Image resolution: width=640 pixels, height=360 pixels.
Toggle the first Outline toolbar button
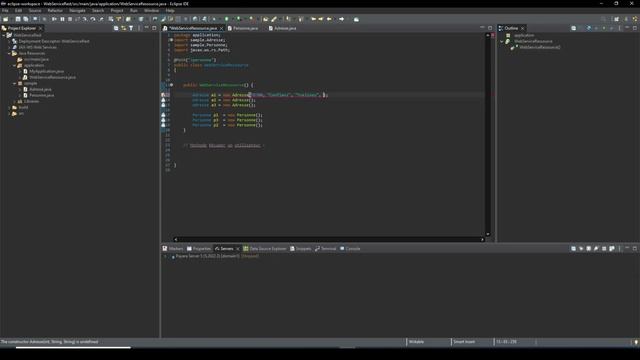point(574,28)
